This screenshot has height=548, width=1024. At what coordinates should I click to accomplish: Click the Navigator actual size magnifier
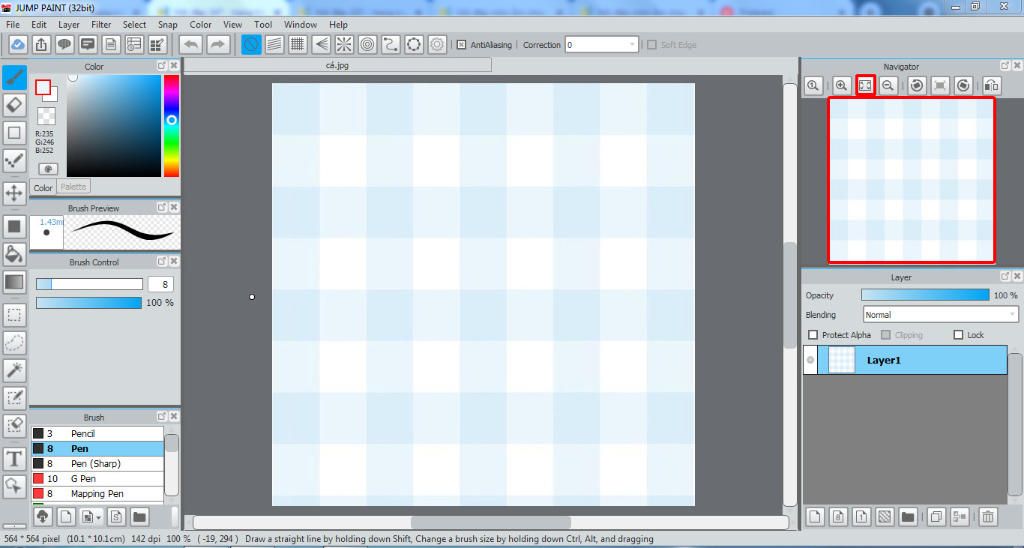pyautogui.click(x=813, y=86)
